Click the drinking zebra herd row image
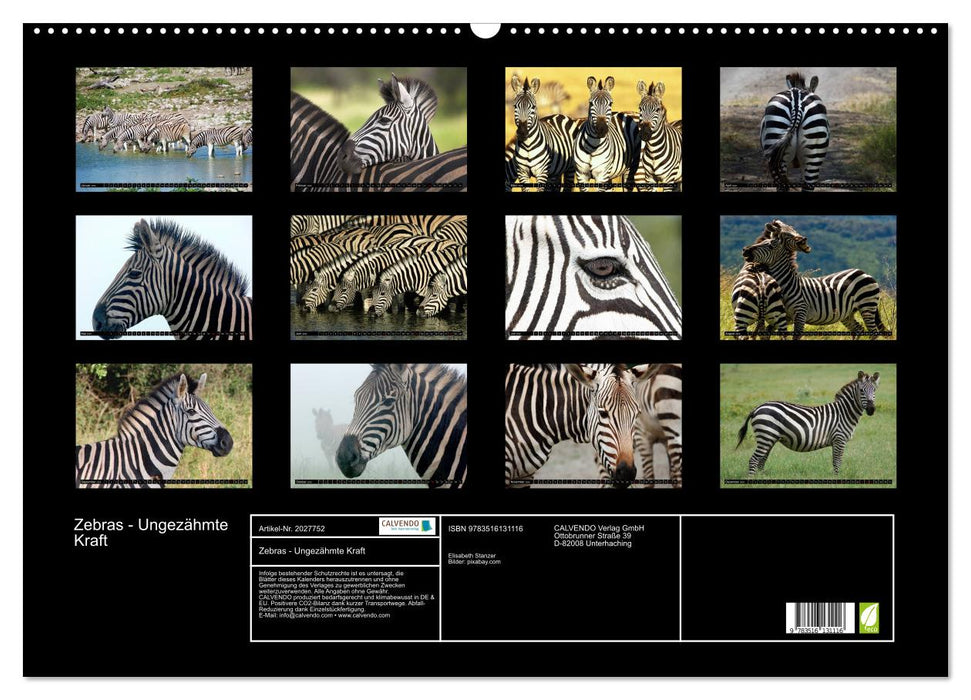 click(378, 273)
